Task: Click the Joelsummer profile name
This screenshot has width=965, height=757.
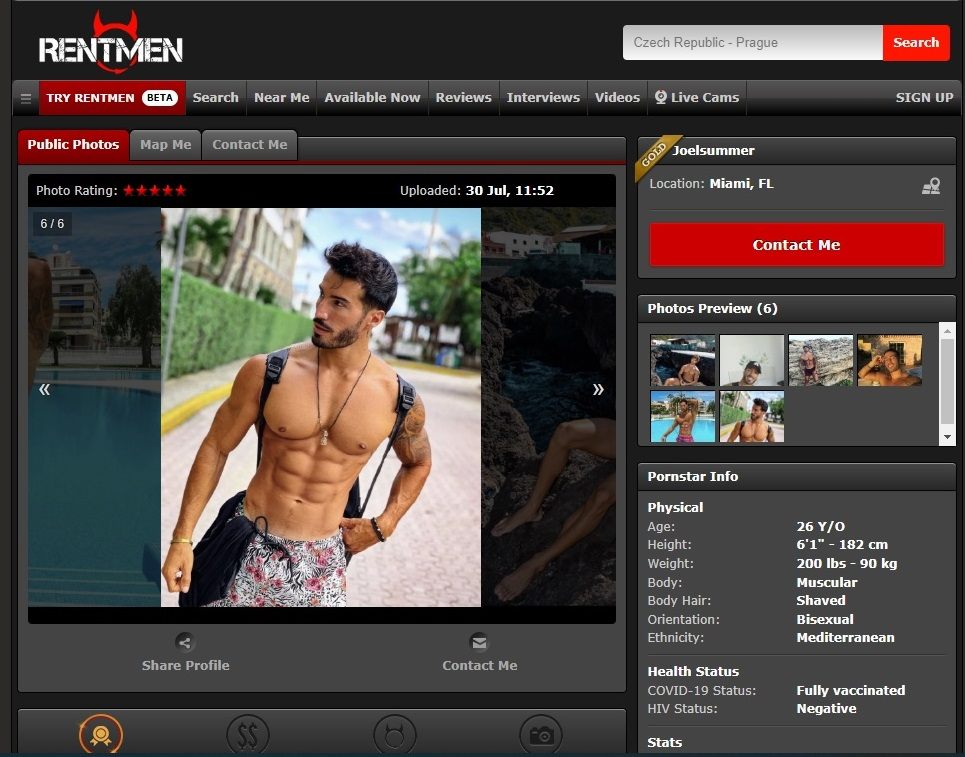Action: [713, 151]
